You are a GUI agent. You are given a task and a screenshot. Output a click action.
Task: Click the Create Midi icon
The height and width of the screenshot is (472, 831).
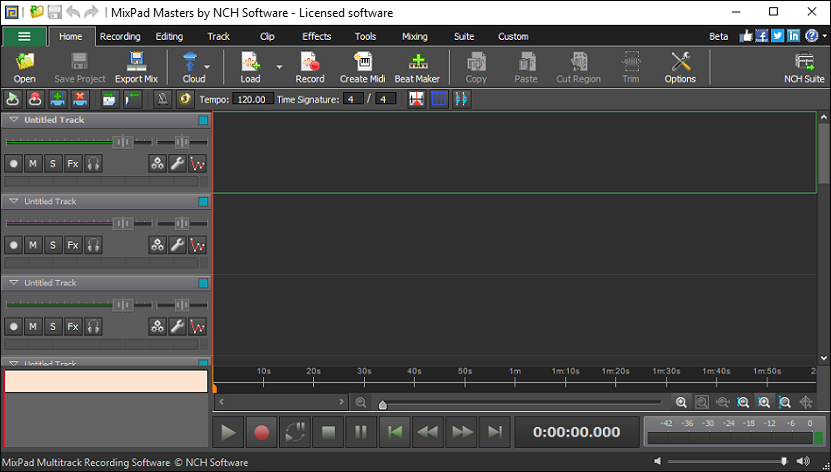pyautogui.click(x=363, y=67)
